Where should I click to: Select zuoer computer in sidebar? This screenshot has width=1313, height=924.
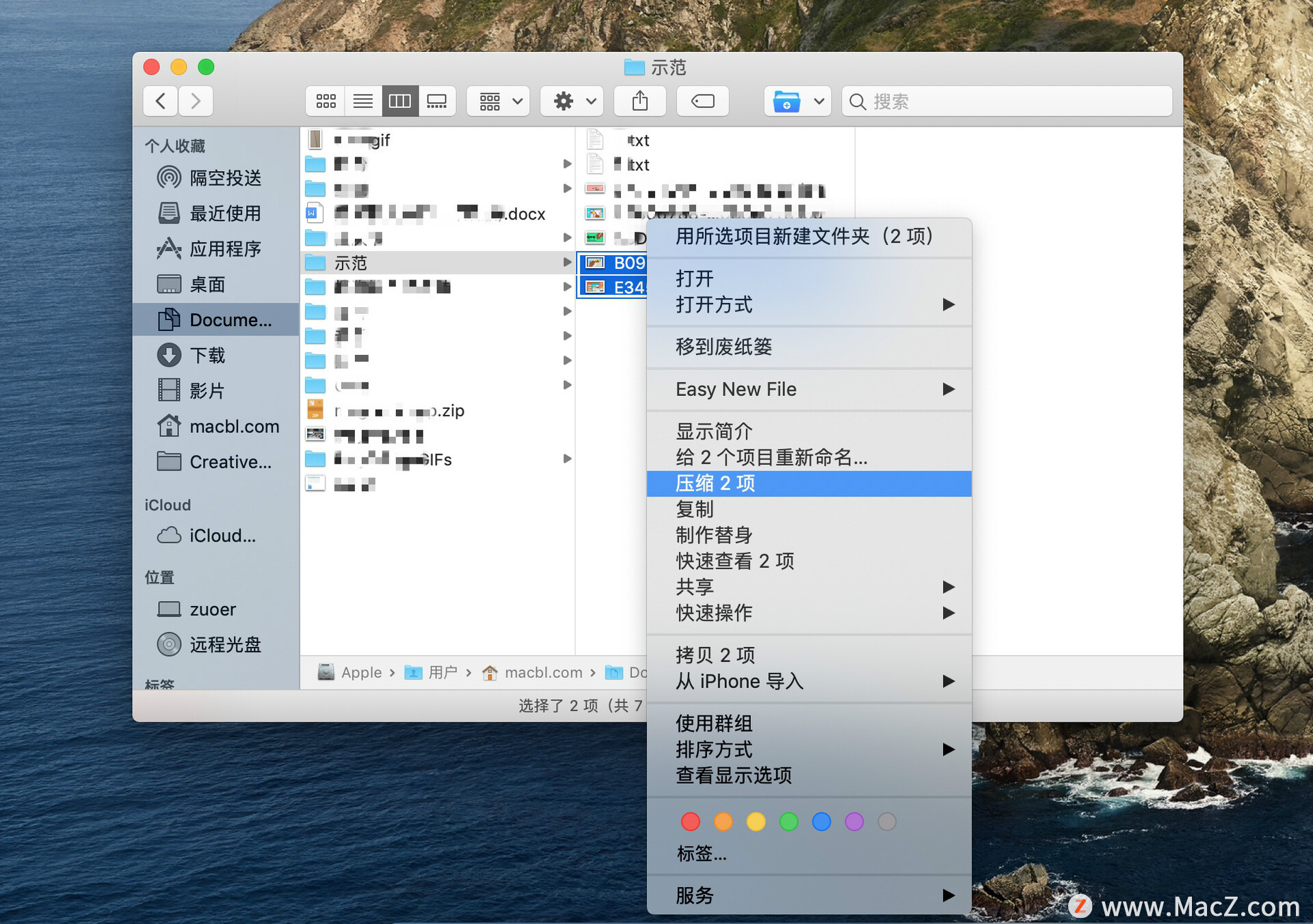point(216,609)
